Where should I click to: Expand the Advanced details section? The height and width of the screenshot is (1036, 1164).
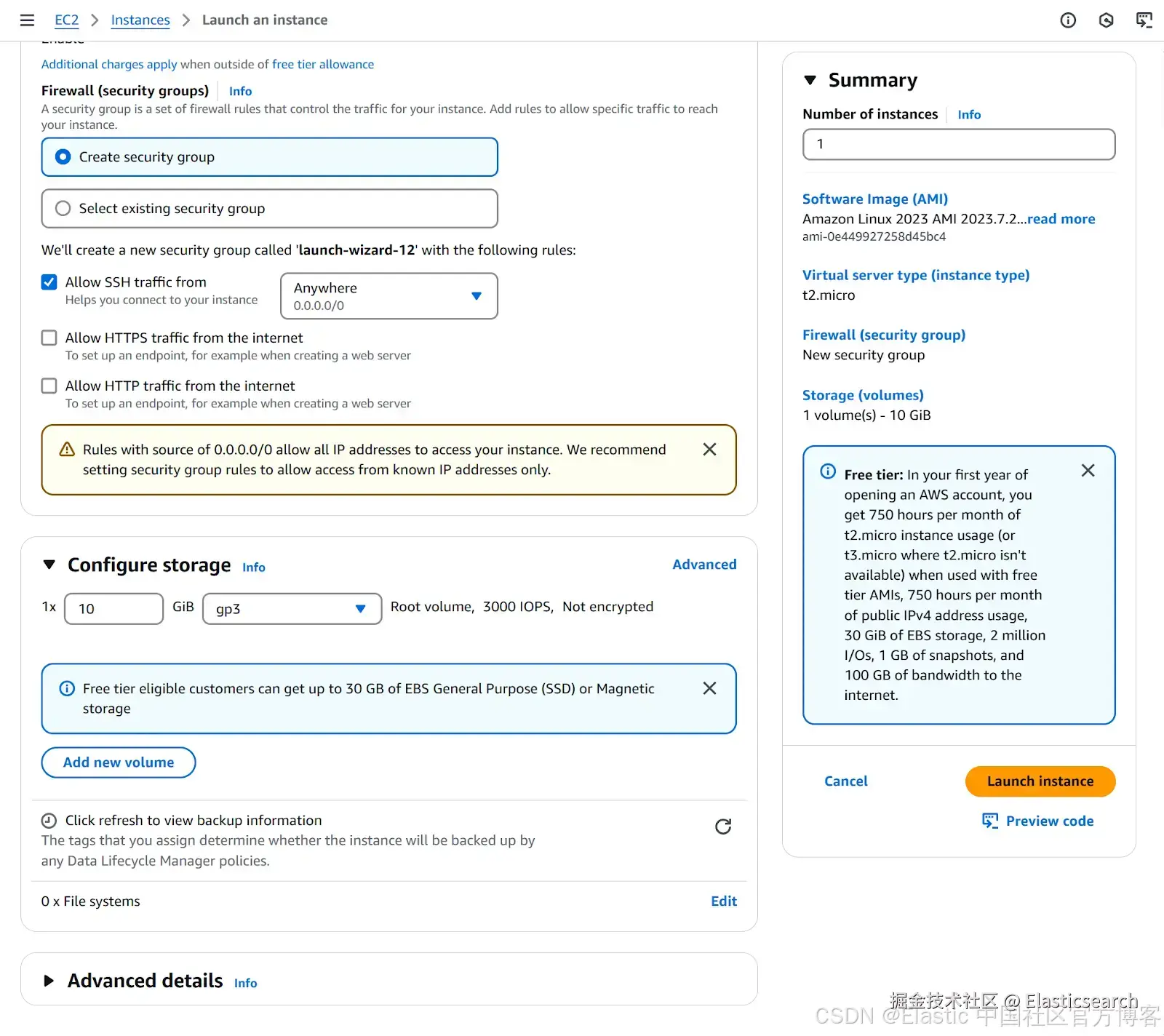point(49,981)
